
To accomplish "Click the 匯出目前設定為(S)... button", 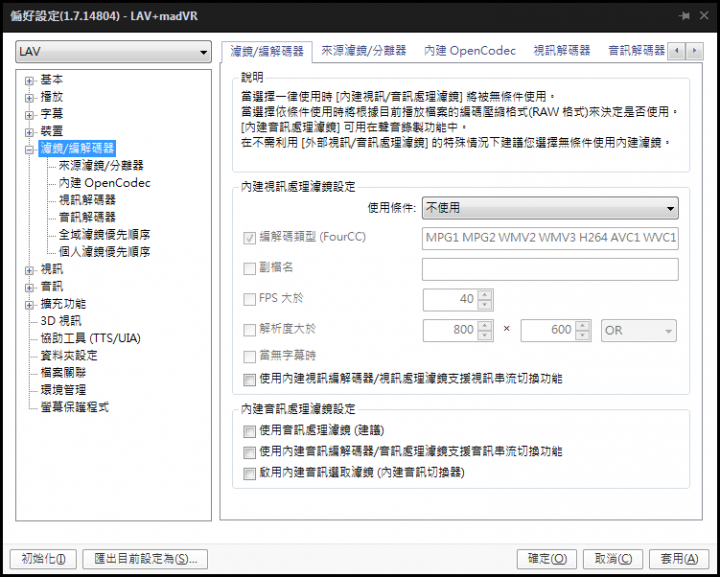I will click(145, 559).
